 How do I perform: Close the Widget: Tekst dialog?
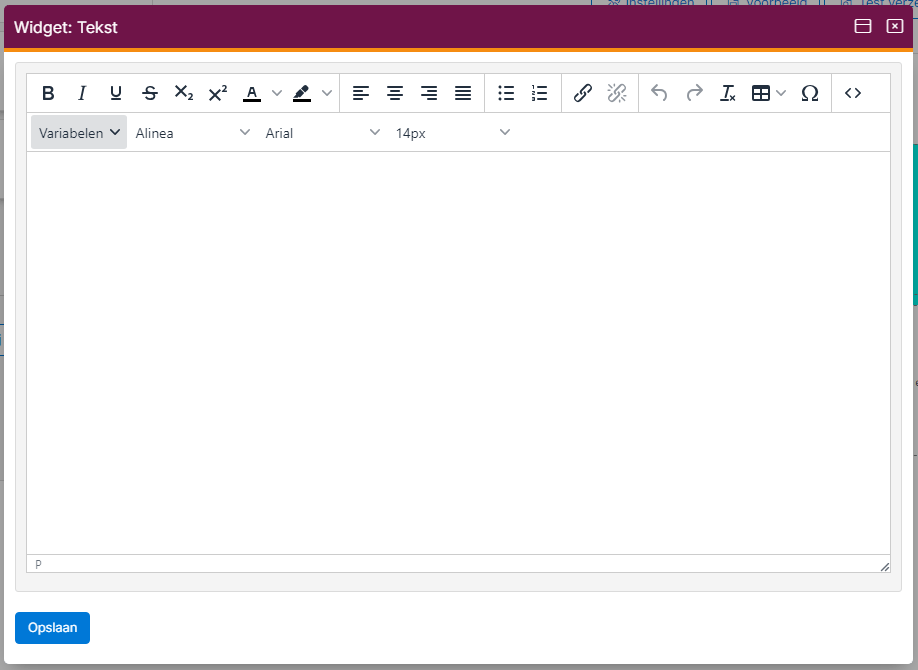point(895,26)
